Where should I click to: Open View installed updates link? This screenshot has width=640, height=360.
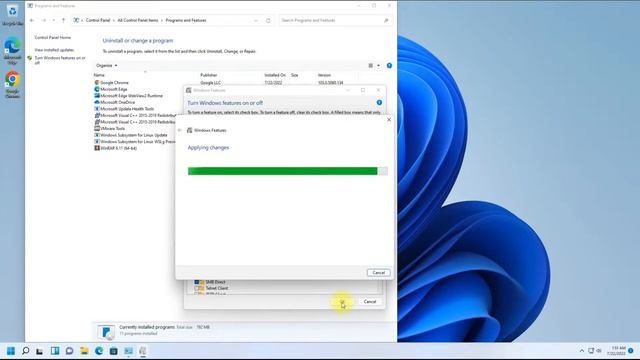54,50
